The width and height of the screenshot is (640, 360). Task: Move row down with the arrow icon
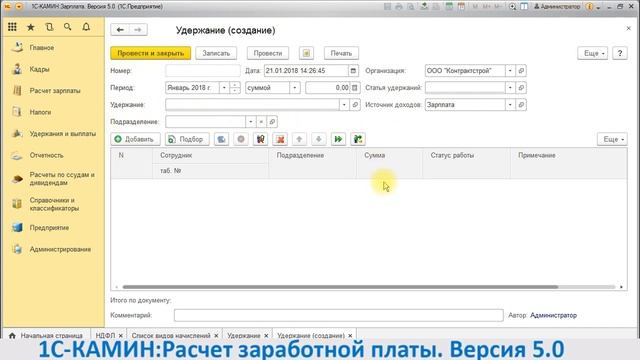319,139
